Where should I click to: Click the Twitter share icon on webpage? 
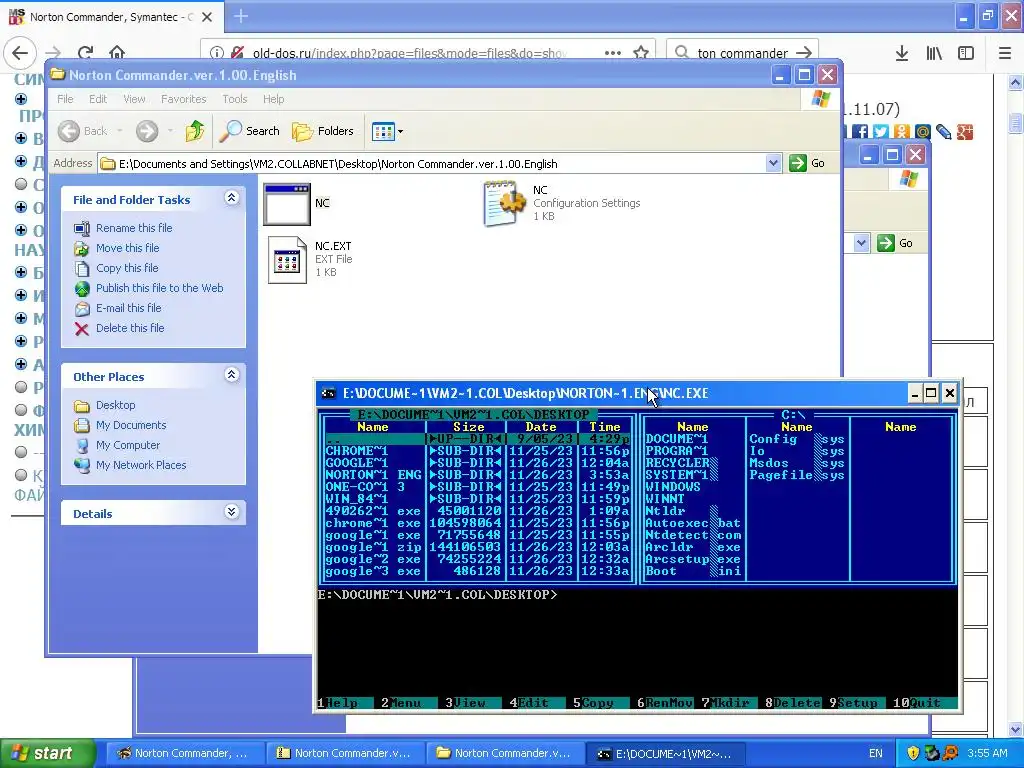tap(880, 132)
